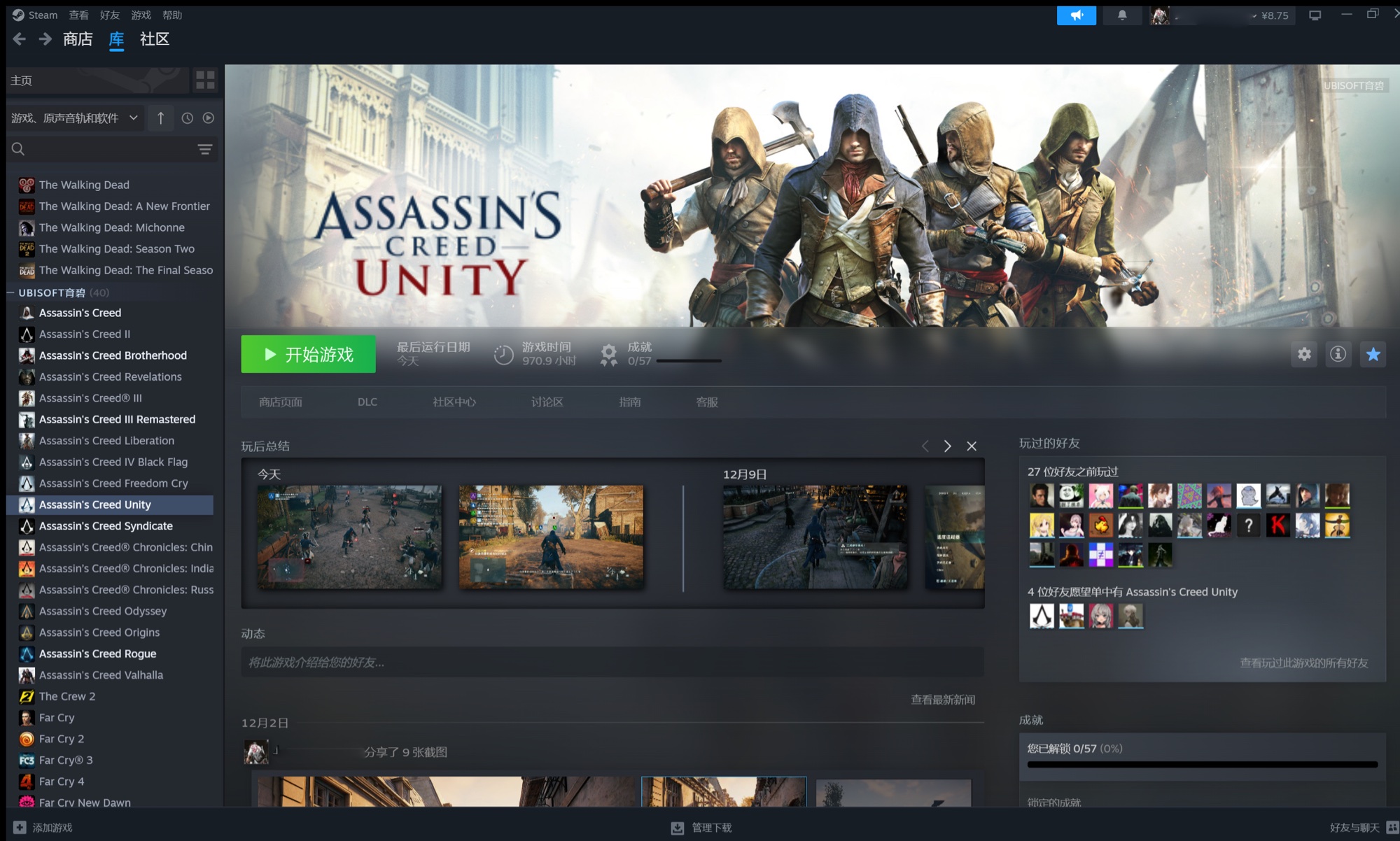Toggle favorite star for Unity
This screenshot has height=841, width=1400.
(x=1373, y=354)
